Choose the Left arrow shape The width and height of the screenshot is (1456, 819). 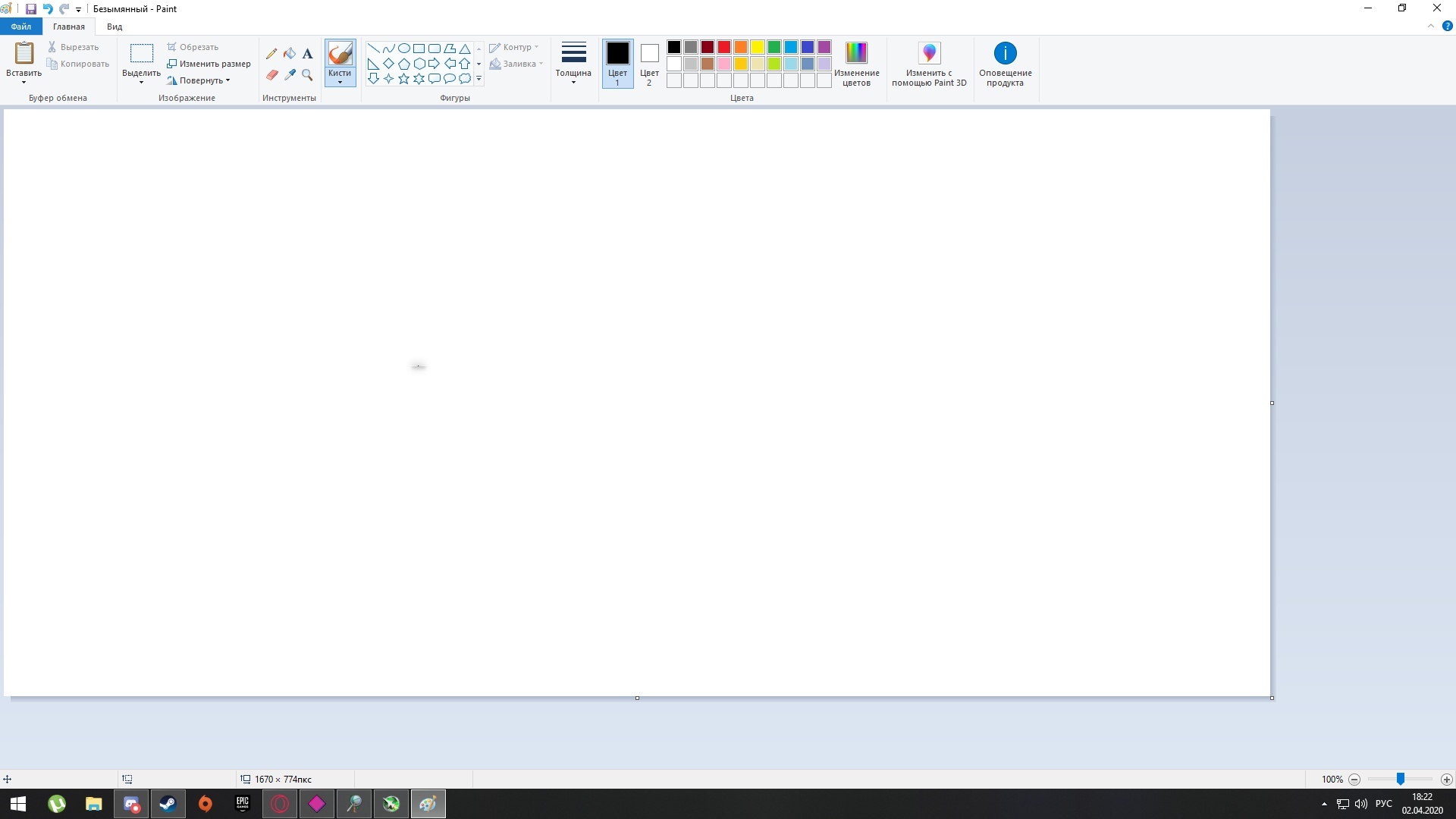(x=450, y=64)
